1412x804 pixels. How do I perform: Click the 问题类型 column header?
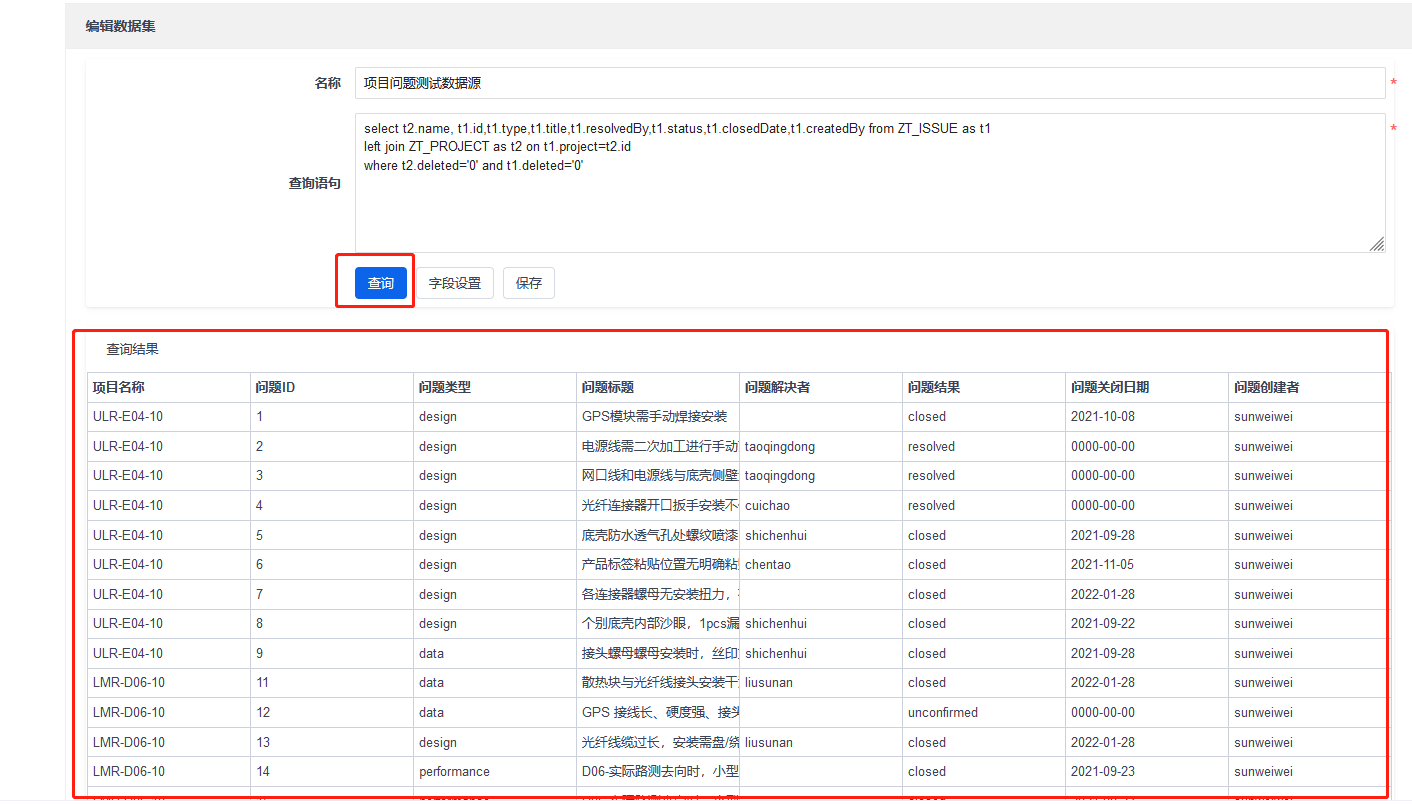click(445, 387)
